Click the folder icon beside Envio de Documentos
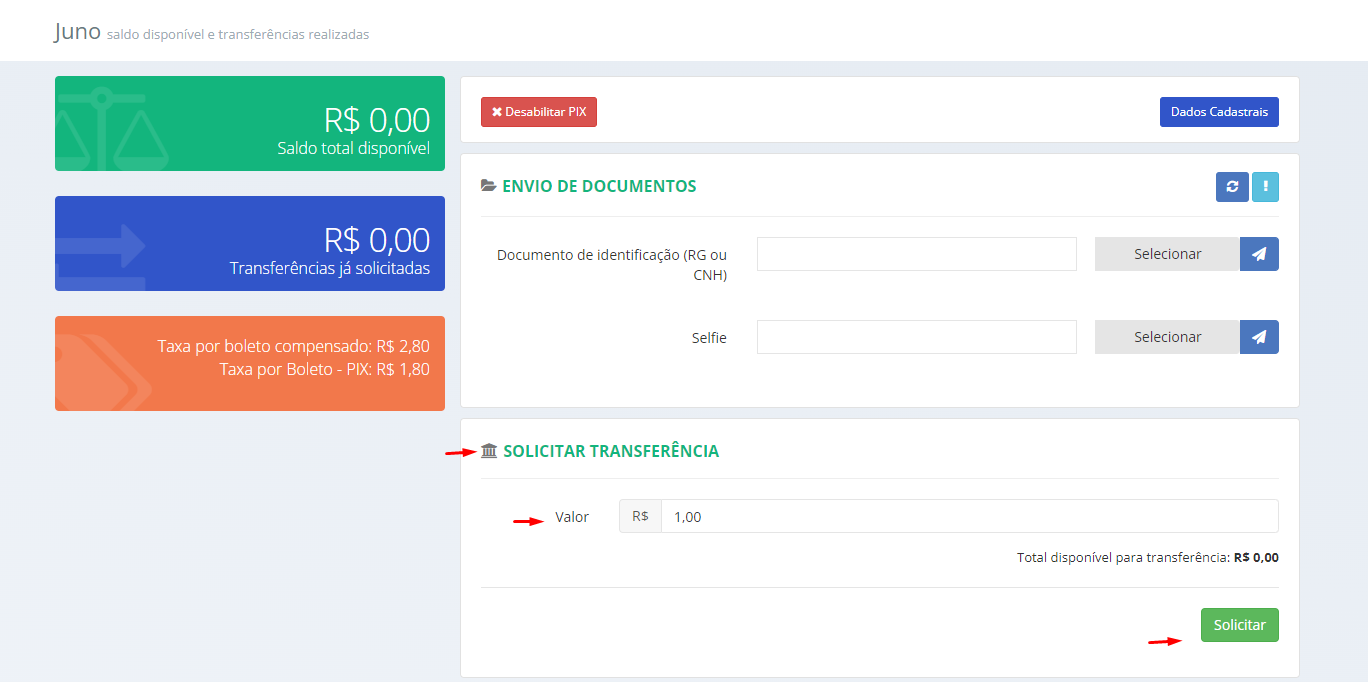This screenshot has height=682, width=1368. (488, 186)
